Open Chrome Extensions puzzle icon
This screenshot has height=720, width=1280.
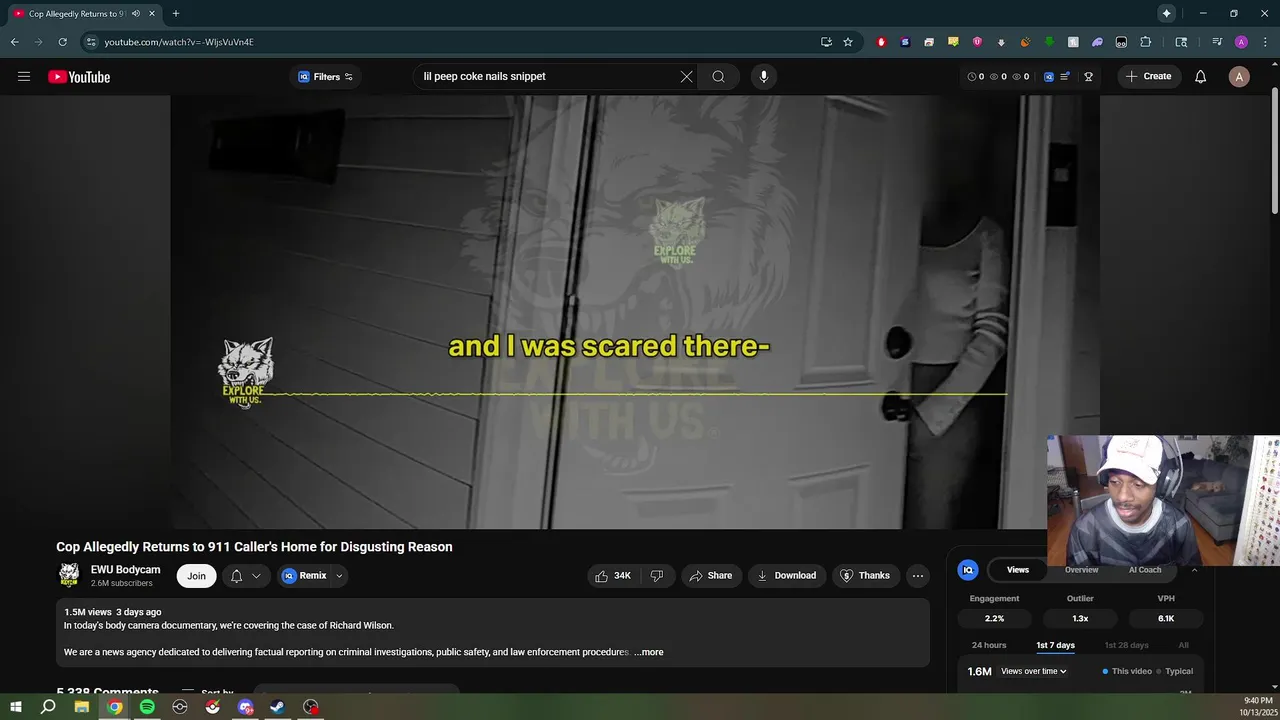(1146, 42)
